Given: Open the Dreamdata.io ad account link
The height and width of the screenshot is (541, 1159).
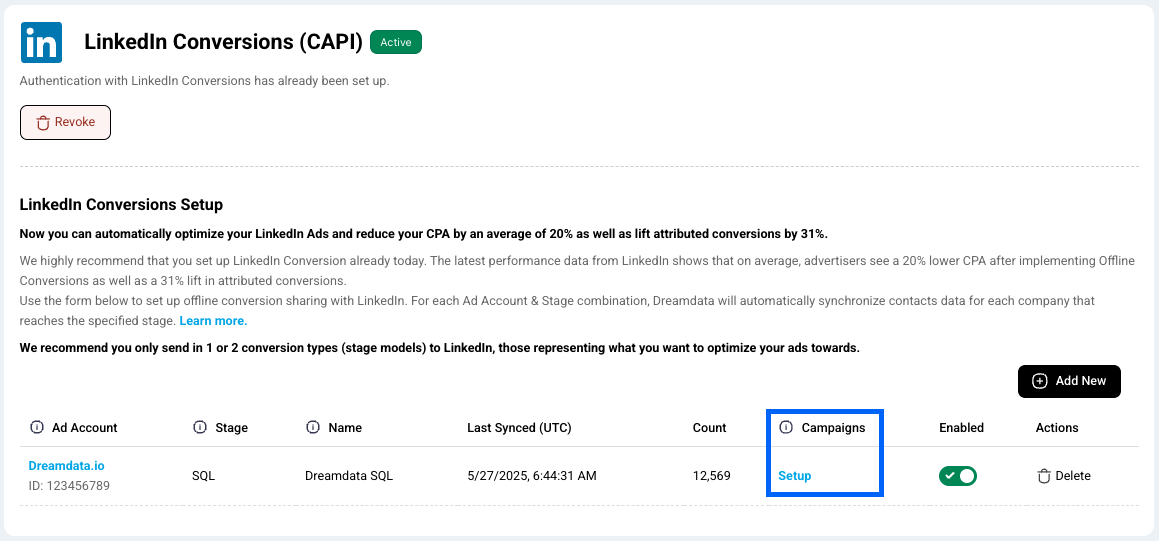Looking at the screenshot, I should pyautogui.click(x=67, y=466).
